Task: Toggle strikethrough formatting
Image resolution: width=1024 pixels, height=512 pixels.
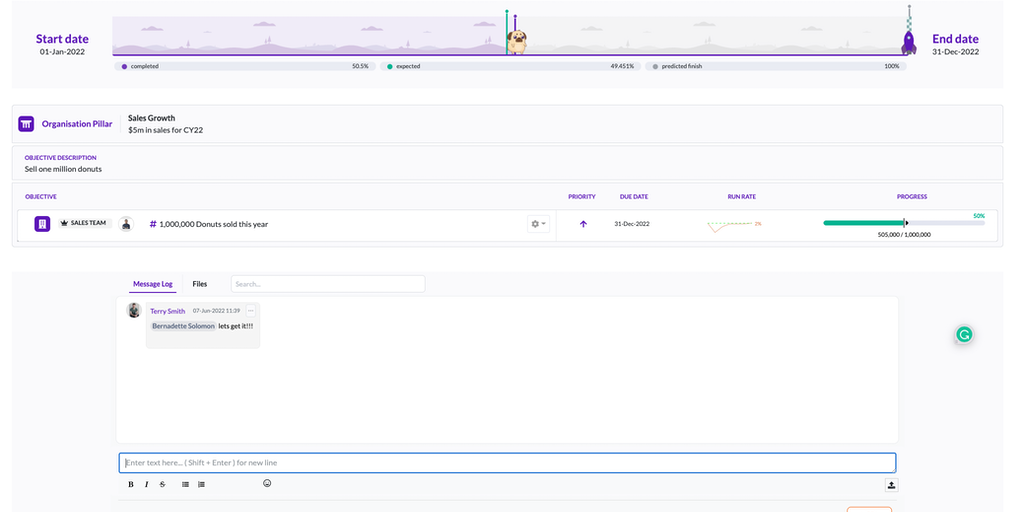Action: [x=163, y=484]
